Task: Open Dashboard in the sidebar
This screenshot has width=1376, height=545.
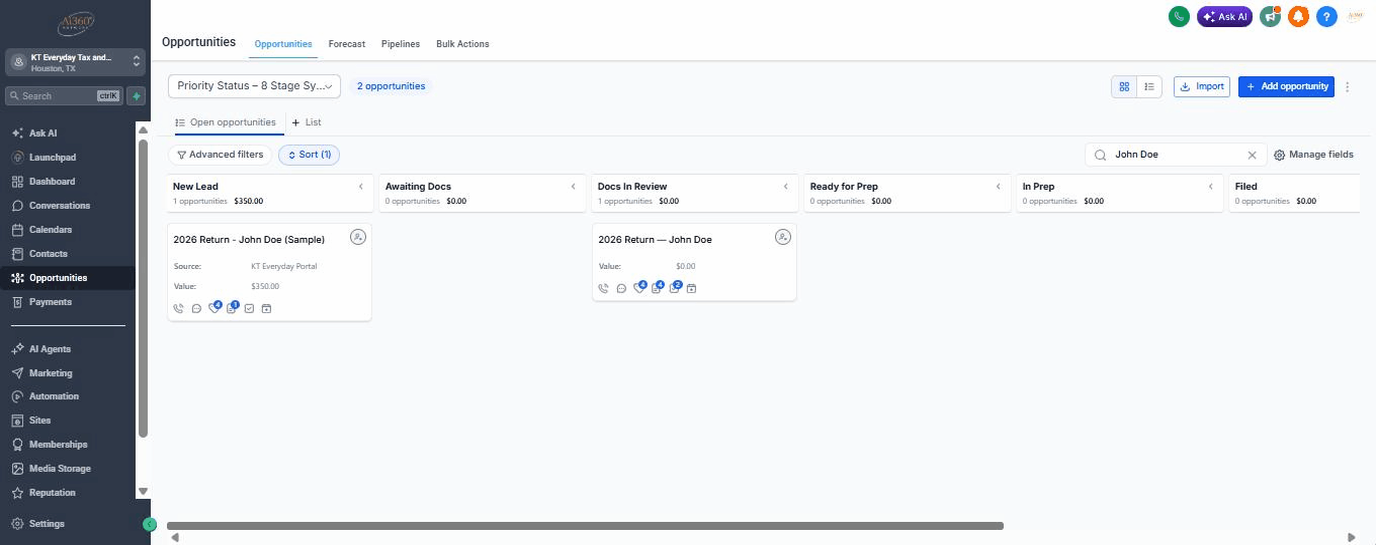Action: (52, 182)
